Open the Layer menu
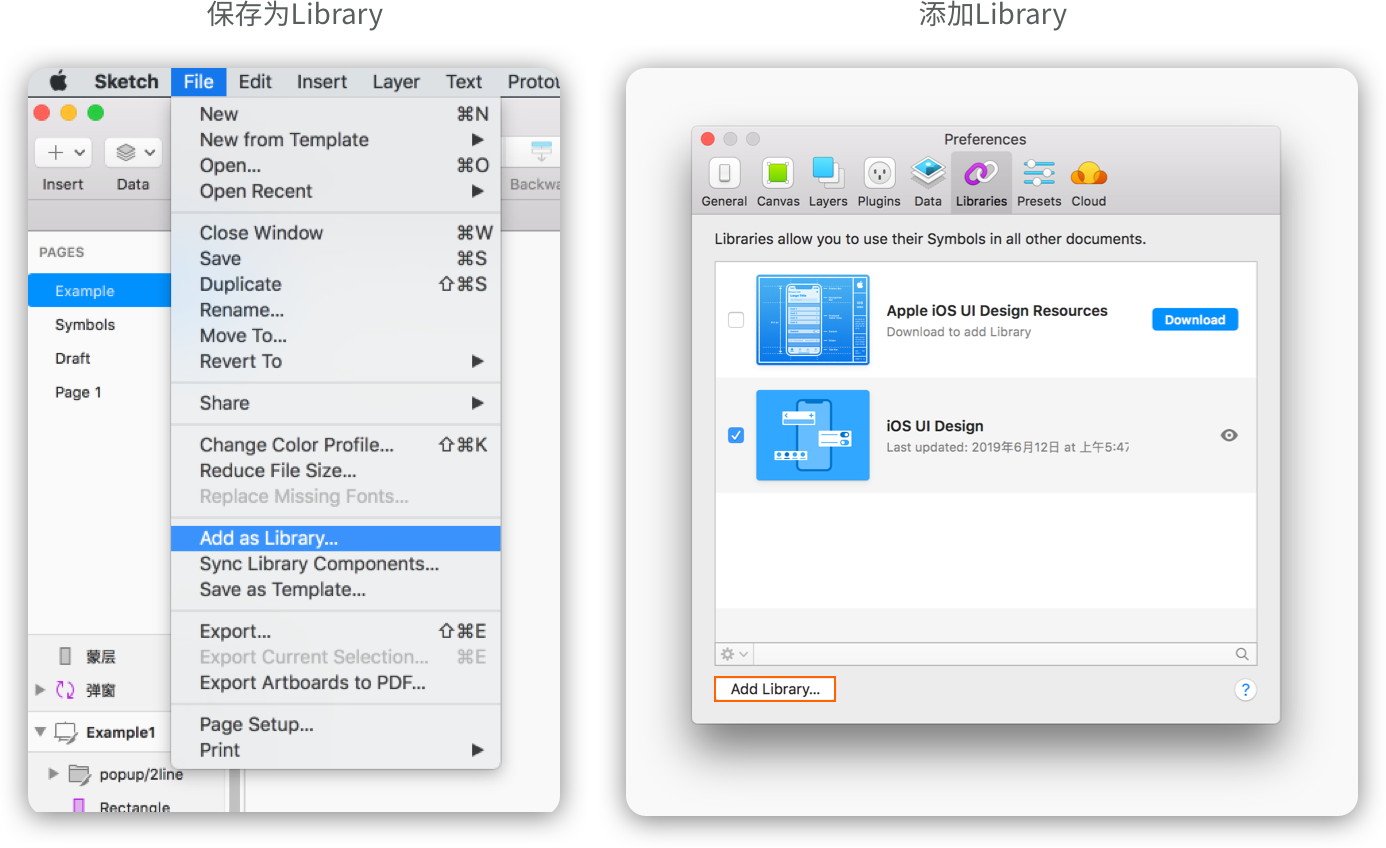Image resolution: width=1386 pixels, height=848 pixels. point(396,82)
